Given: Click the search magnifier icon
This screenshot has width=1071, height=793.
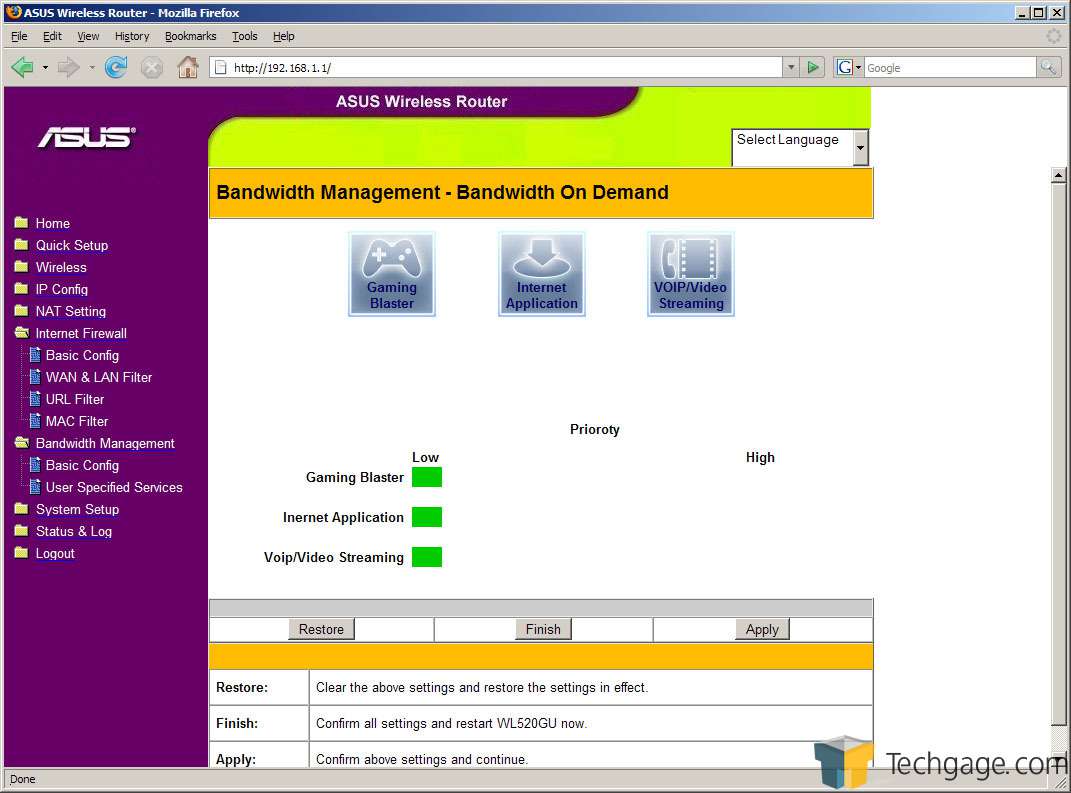Looking at the screenshot, I should [1048, 67].
